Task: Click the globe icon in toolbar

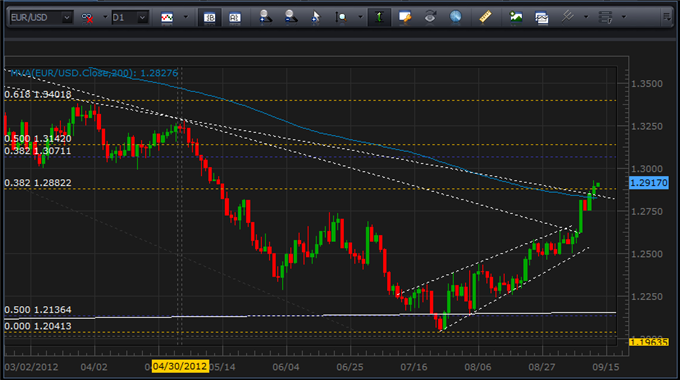Action: click(x=455, y=17)
